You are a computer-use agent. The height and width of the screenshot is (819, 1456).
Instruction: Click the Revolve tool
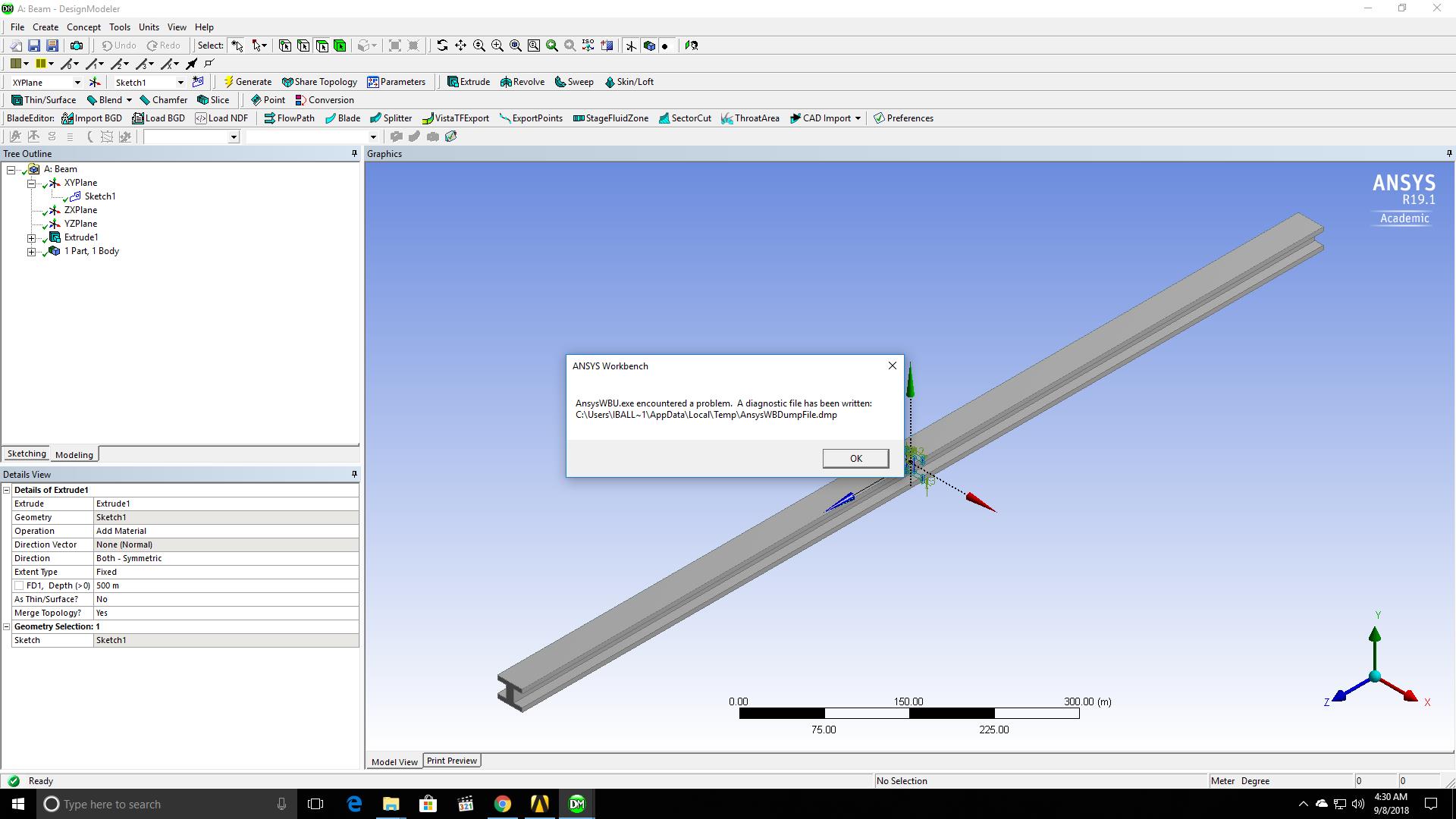[522, 82]
